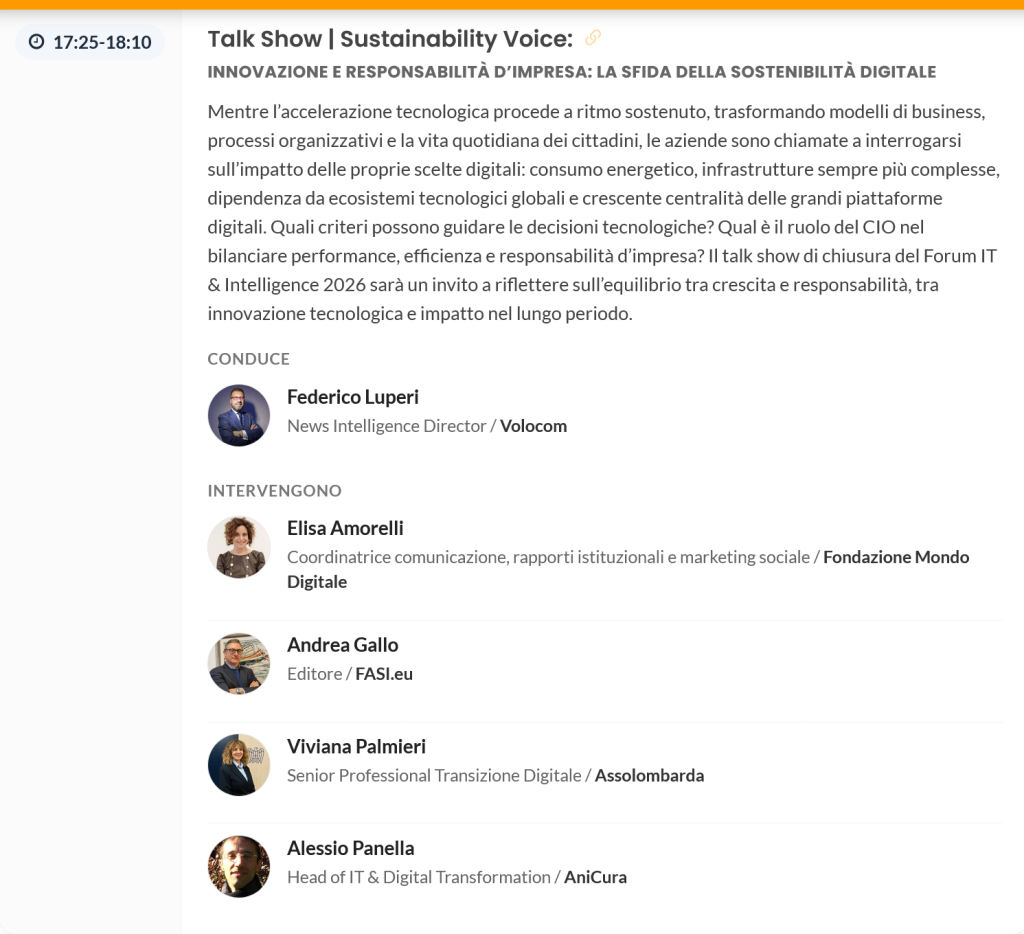Image resolution: width=1024 pixels, height=934 pixels.
Task: Open Andrea Gallo's profile photo
Action: tap(239, 663)
